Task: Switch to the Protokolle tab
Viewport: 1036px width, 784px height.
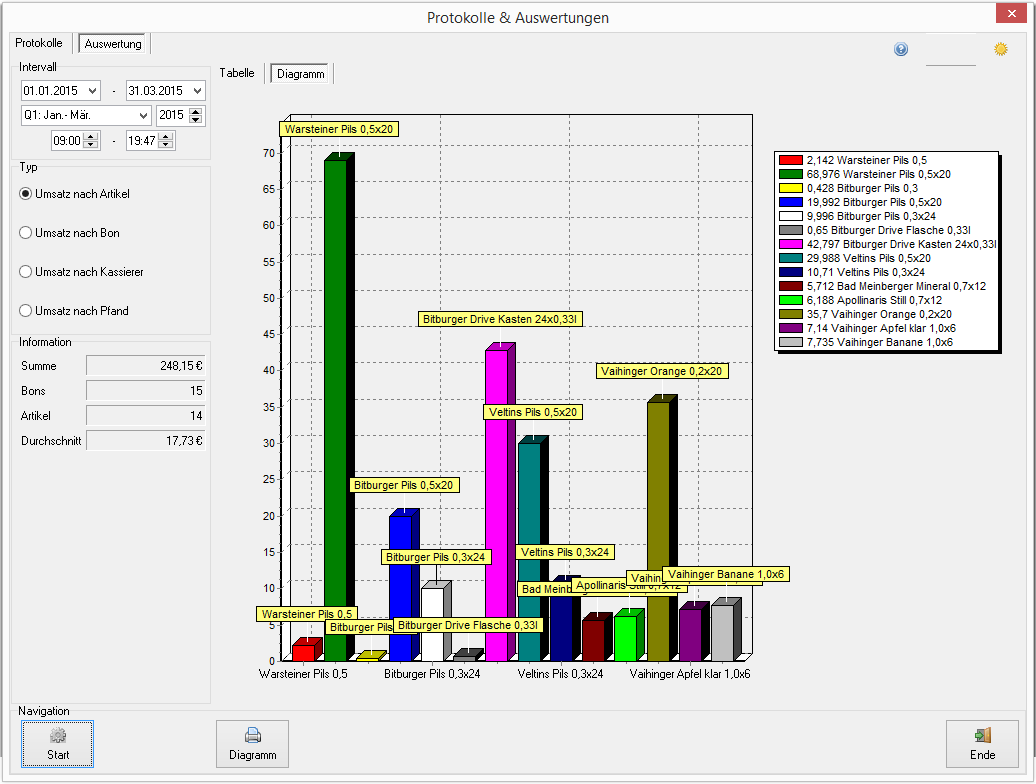Action: click(x=39, y=43)
